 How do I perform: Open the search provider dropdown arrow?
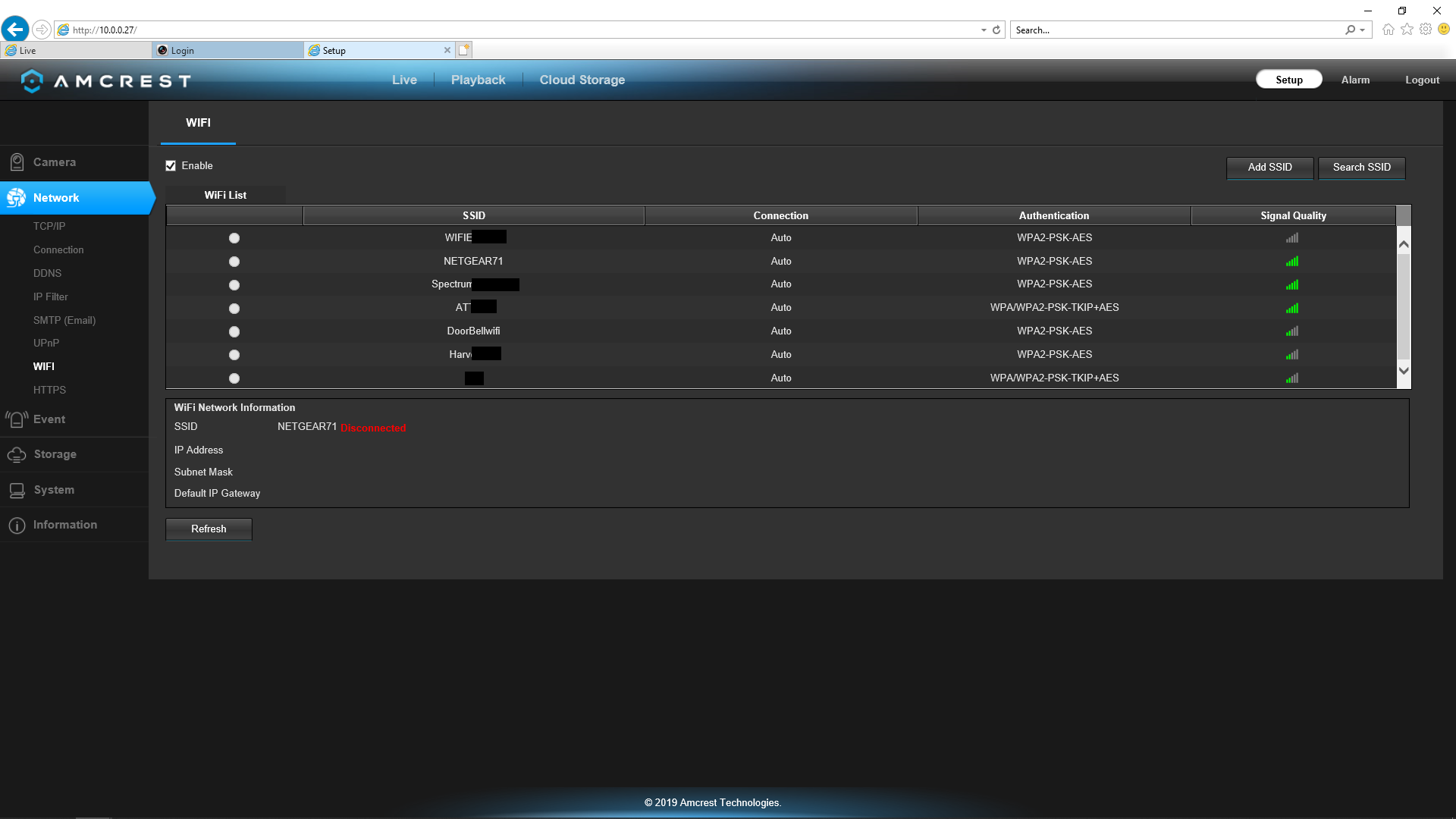1363,30
